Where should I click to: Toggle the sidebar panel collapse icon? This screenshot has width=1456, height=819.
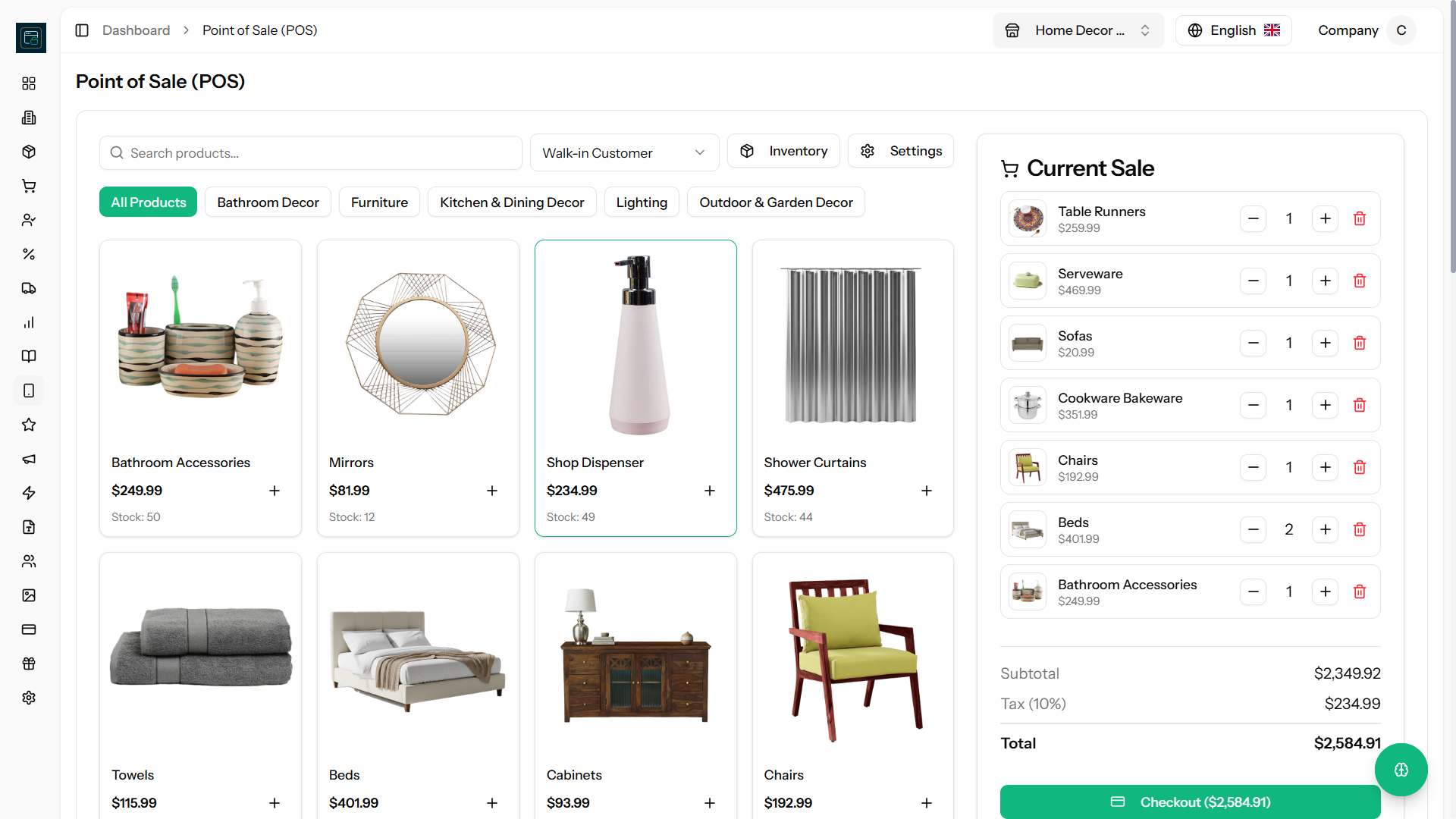82,30
